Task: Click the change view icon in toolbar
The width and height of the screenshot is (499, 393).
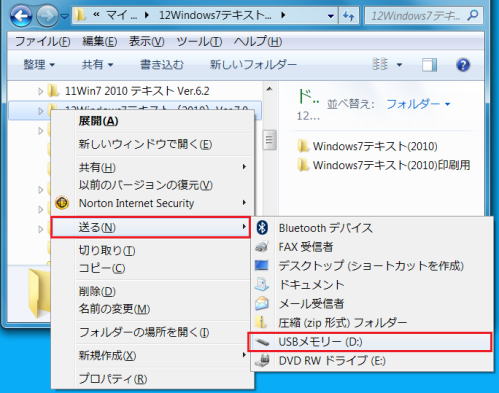Action: tap(380, 64)
